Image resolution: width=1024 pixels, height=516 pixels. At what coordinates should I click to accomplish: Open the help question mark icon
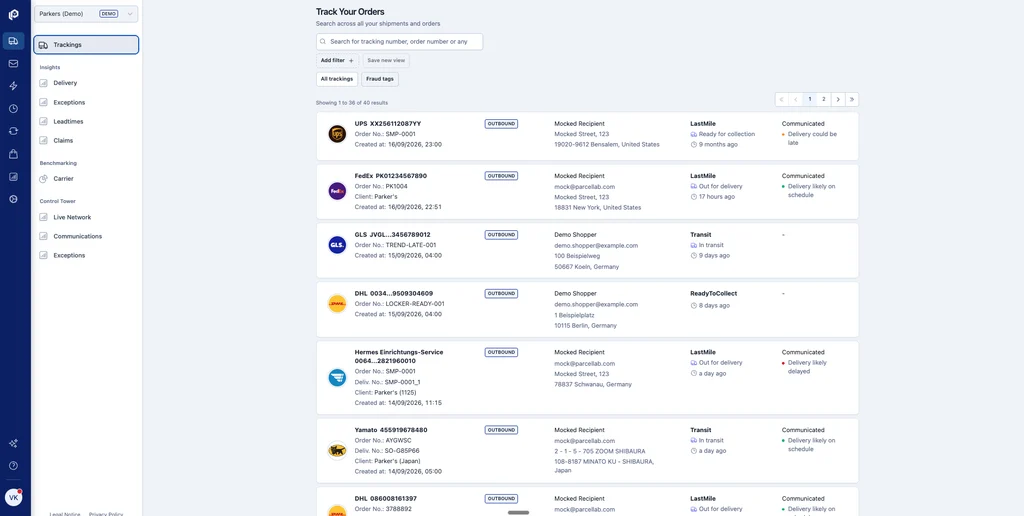[13, 466]
